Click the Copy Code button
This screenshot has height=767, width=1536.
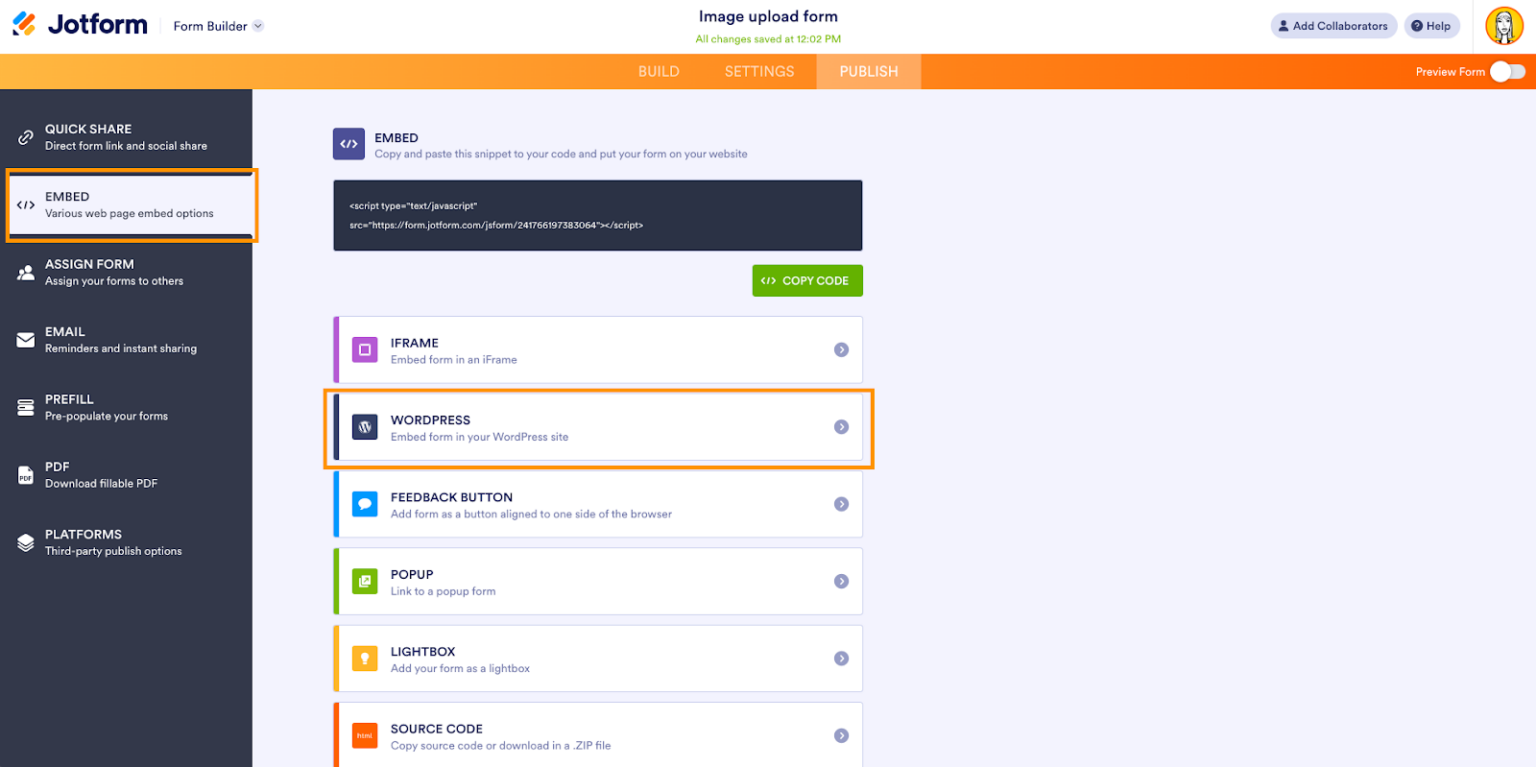[807, 280]
